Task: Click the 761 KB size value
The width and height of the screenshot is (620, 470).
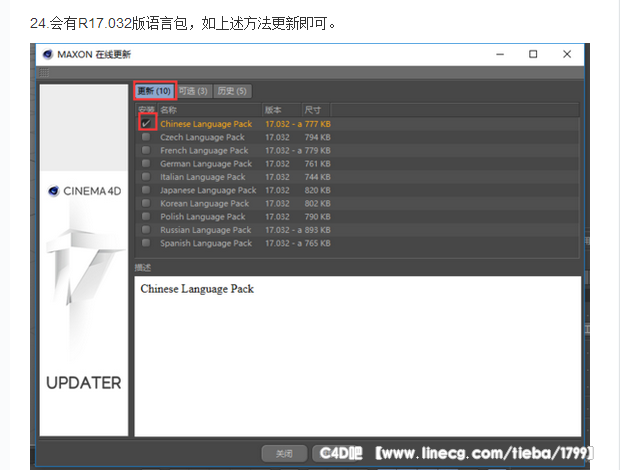Action: (x=318, y=164)
